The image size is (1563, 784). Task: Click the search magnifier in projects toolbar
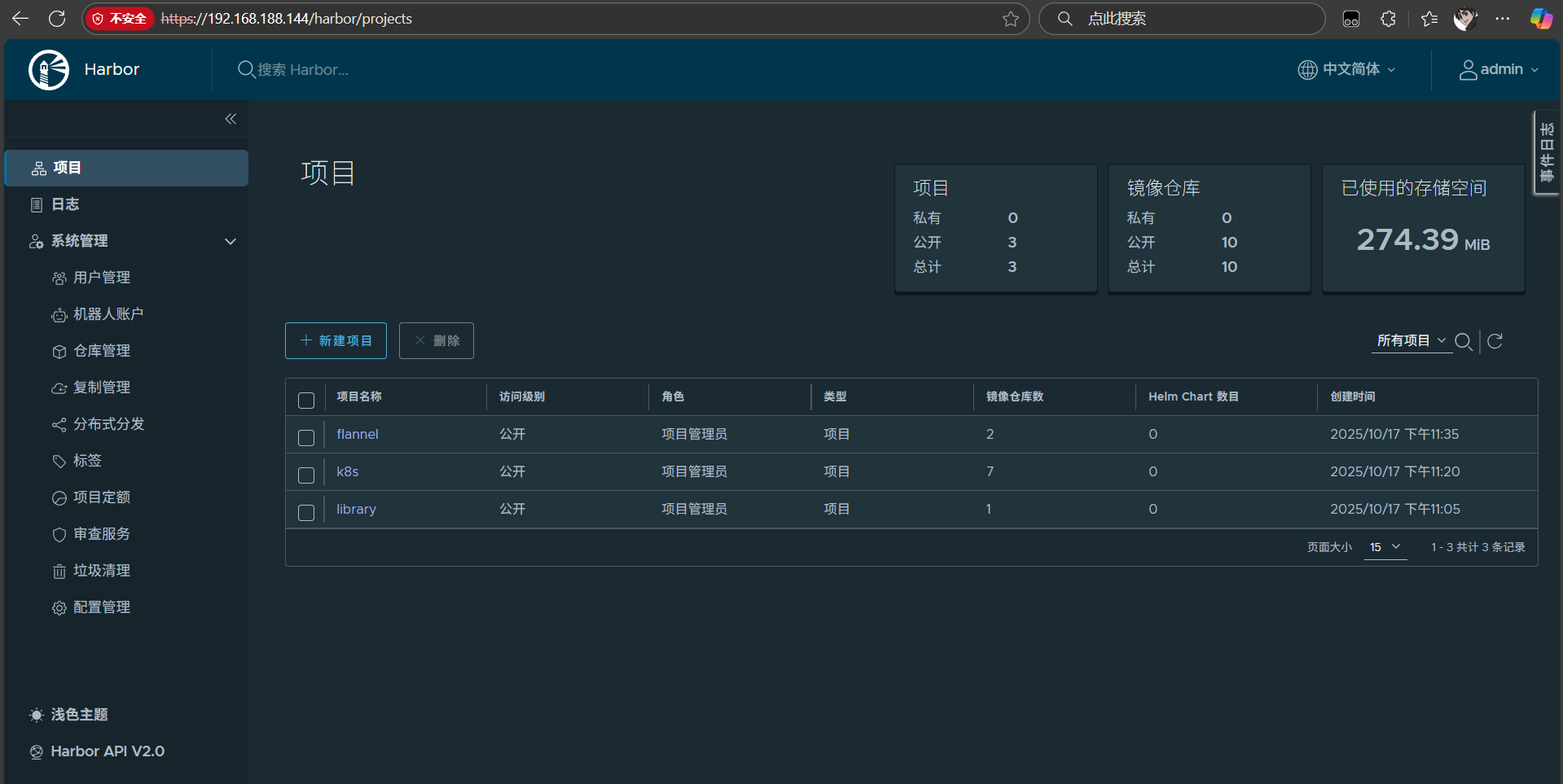pos(1464,341)
